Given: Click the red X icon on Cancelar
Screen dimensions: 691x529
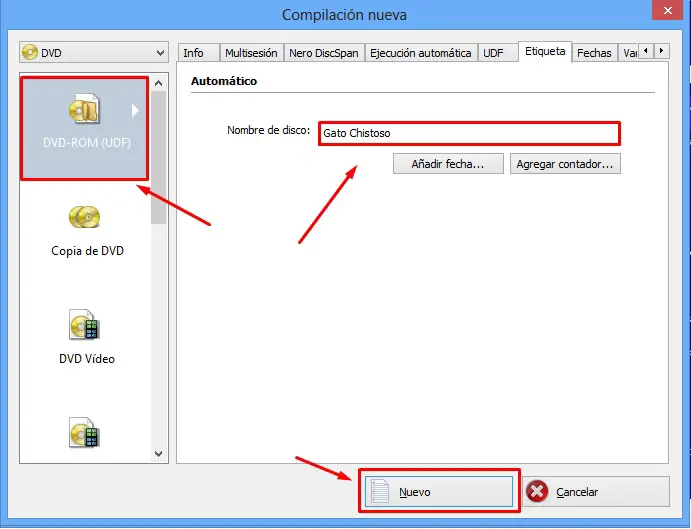Looking at the screenshot, I should coord(537,492).
